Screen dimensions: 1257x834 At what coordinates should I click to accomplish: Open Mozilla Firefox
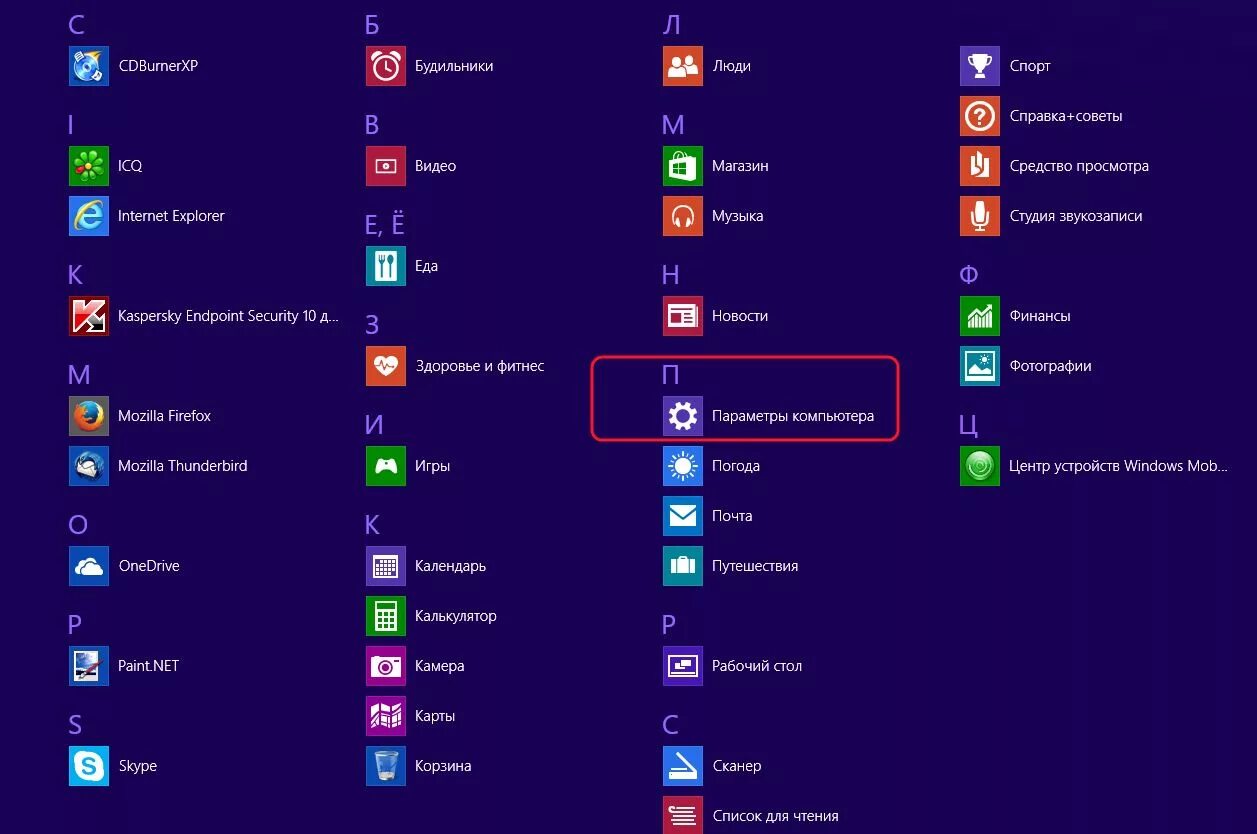89,416
